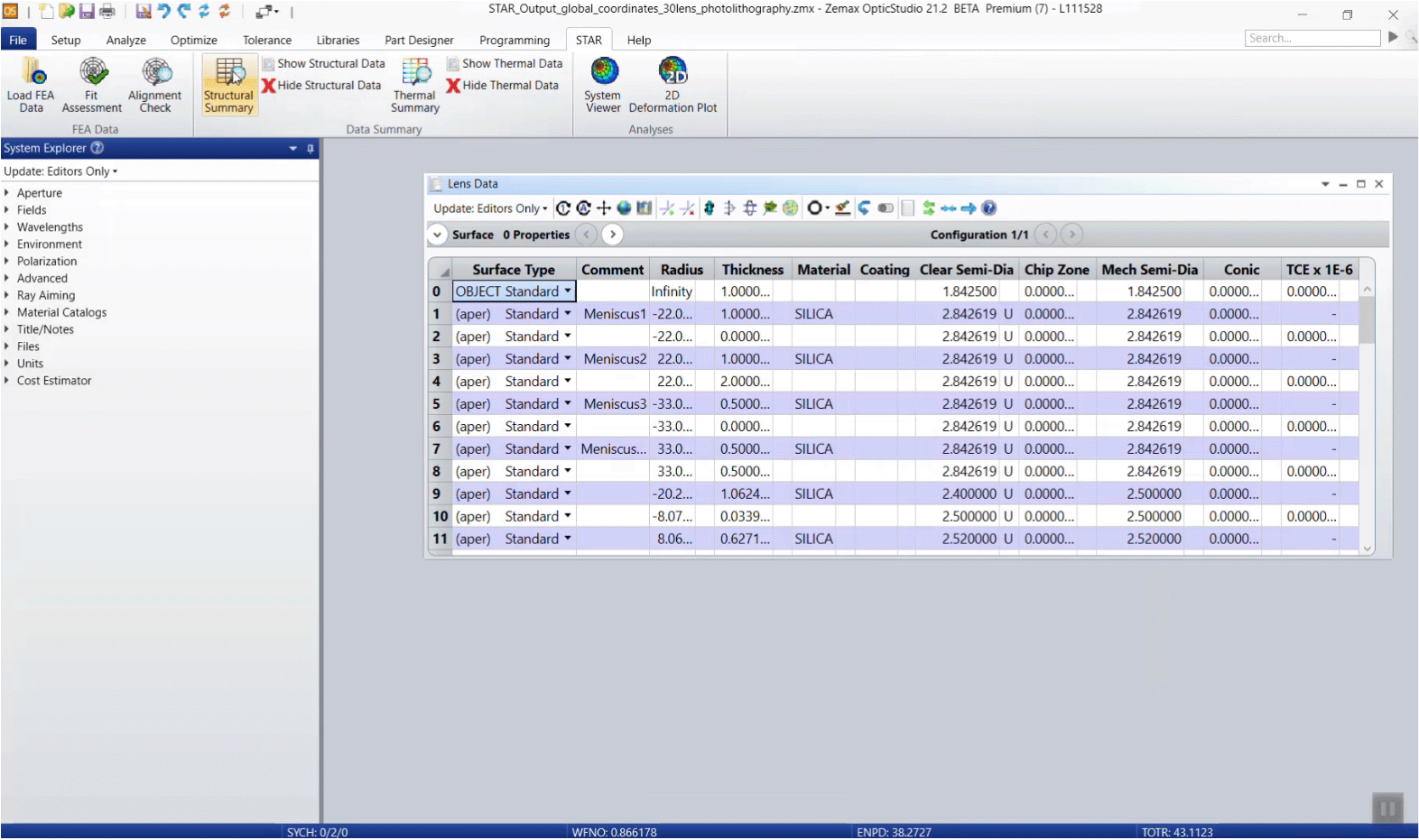
Task: Open surface type dropdown for row 1 Meniscus1
Action: pyautogui.click(x=568, y=314)
